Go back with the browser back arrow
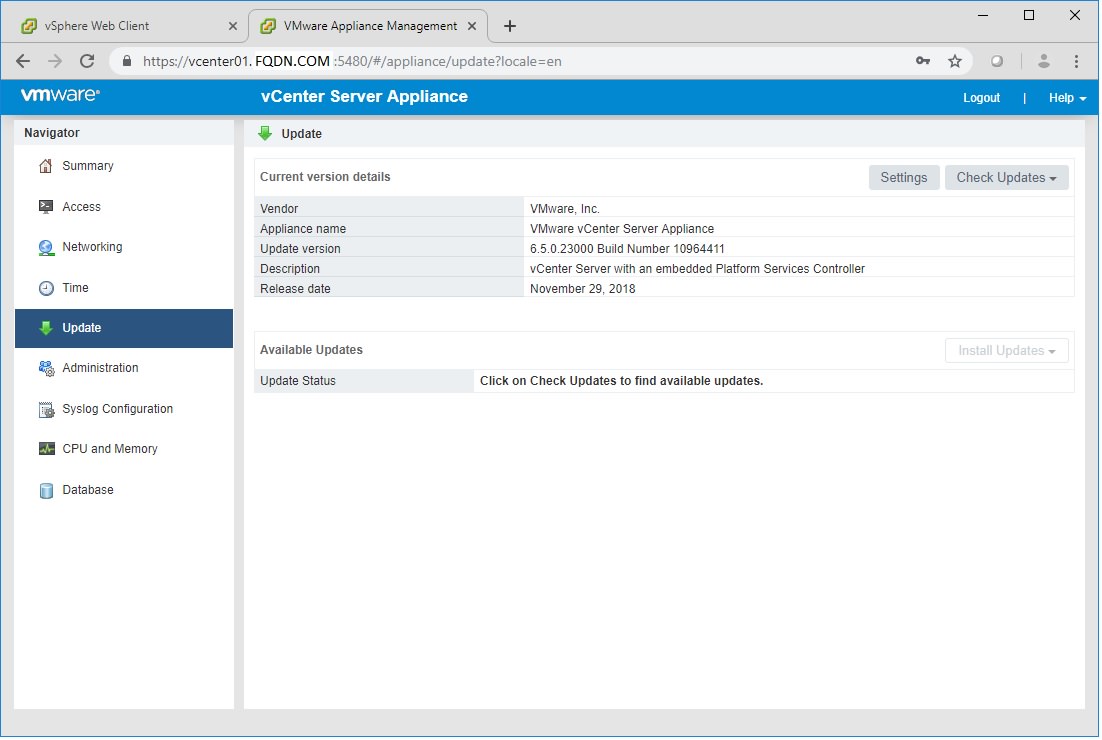Screen dimensions: 1102x740 23,61
